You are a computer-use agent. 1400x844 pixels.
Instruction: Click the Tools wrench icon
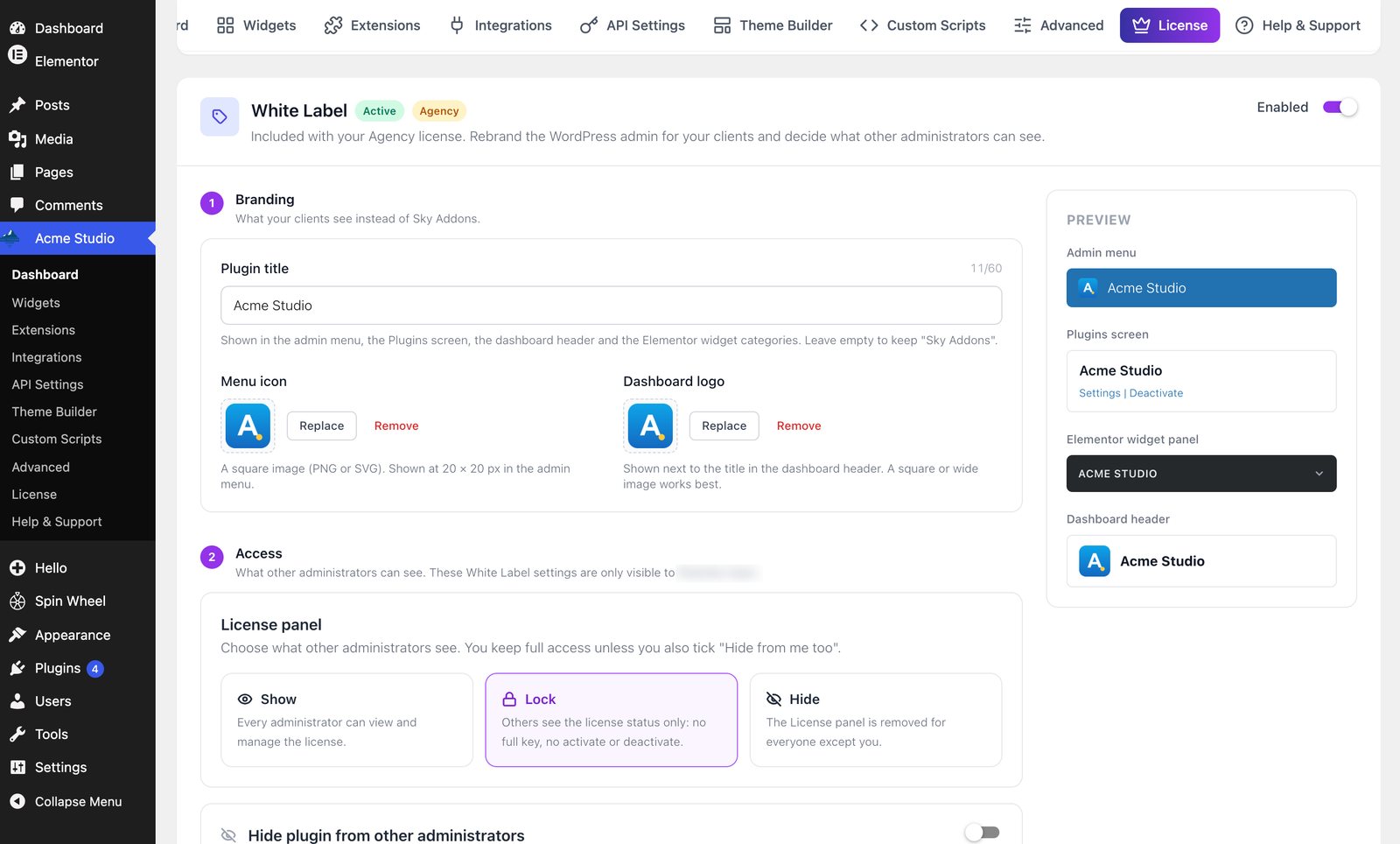point(17,735)
